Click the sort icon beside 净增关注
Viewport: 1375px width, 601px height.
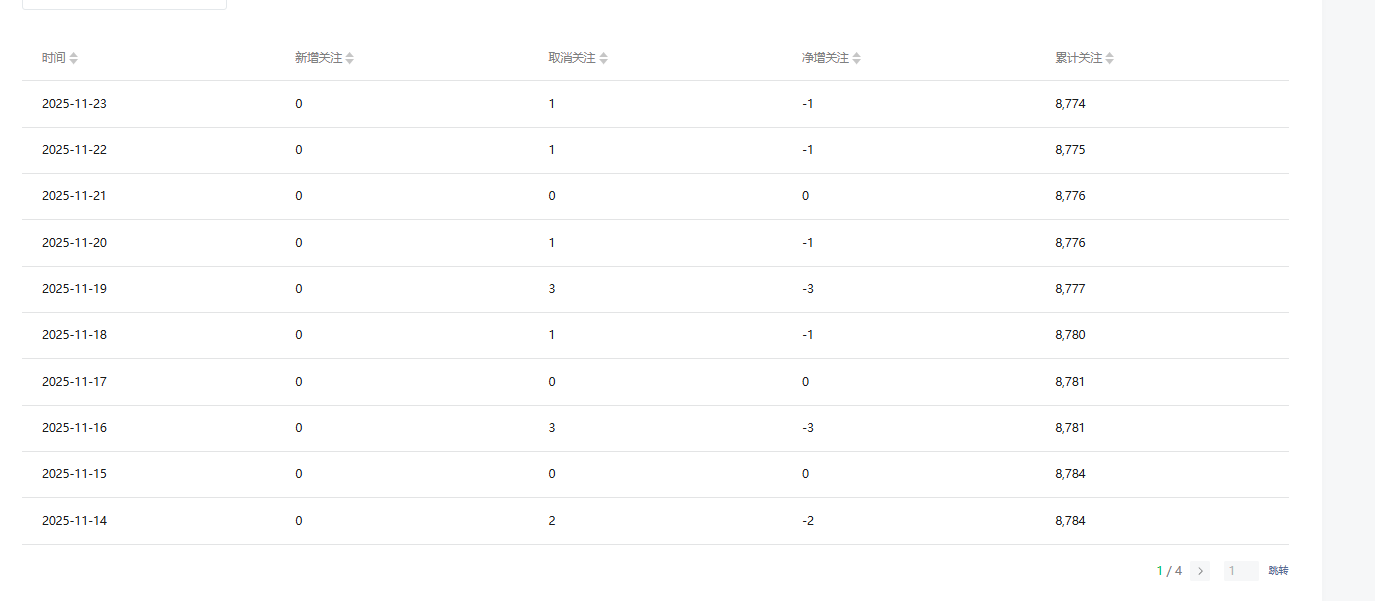point(857,58)
